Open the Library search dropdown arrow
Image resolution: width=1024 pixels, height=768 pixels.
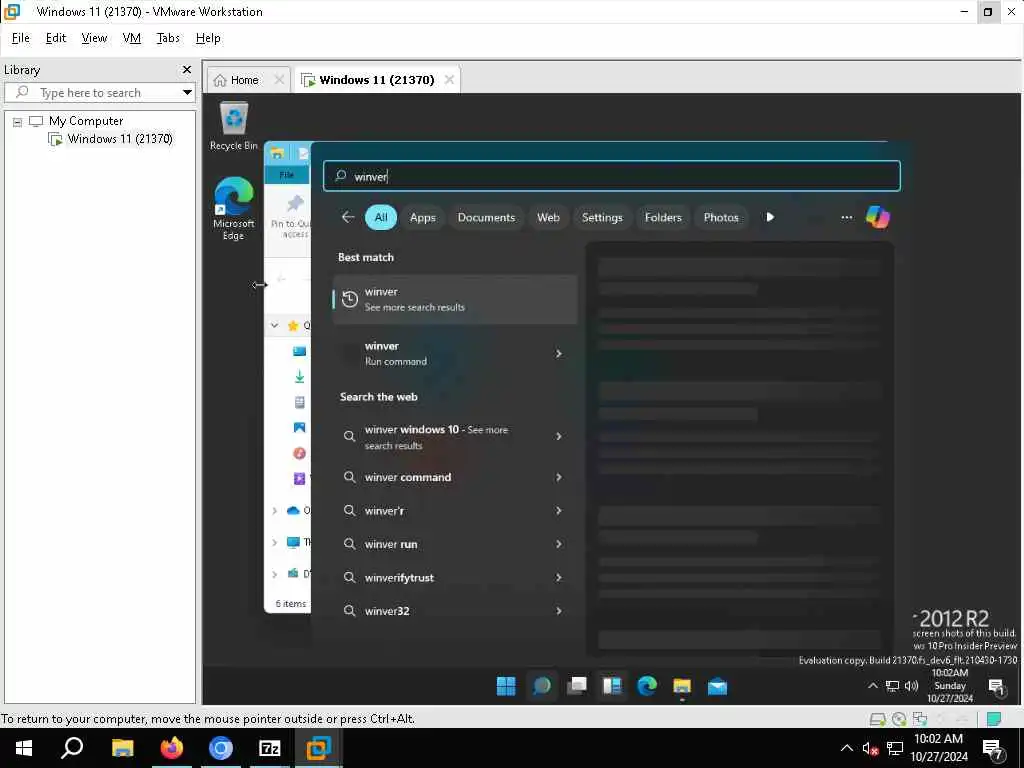(x=187, y=93)
